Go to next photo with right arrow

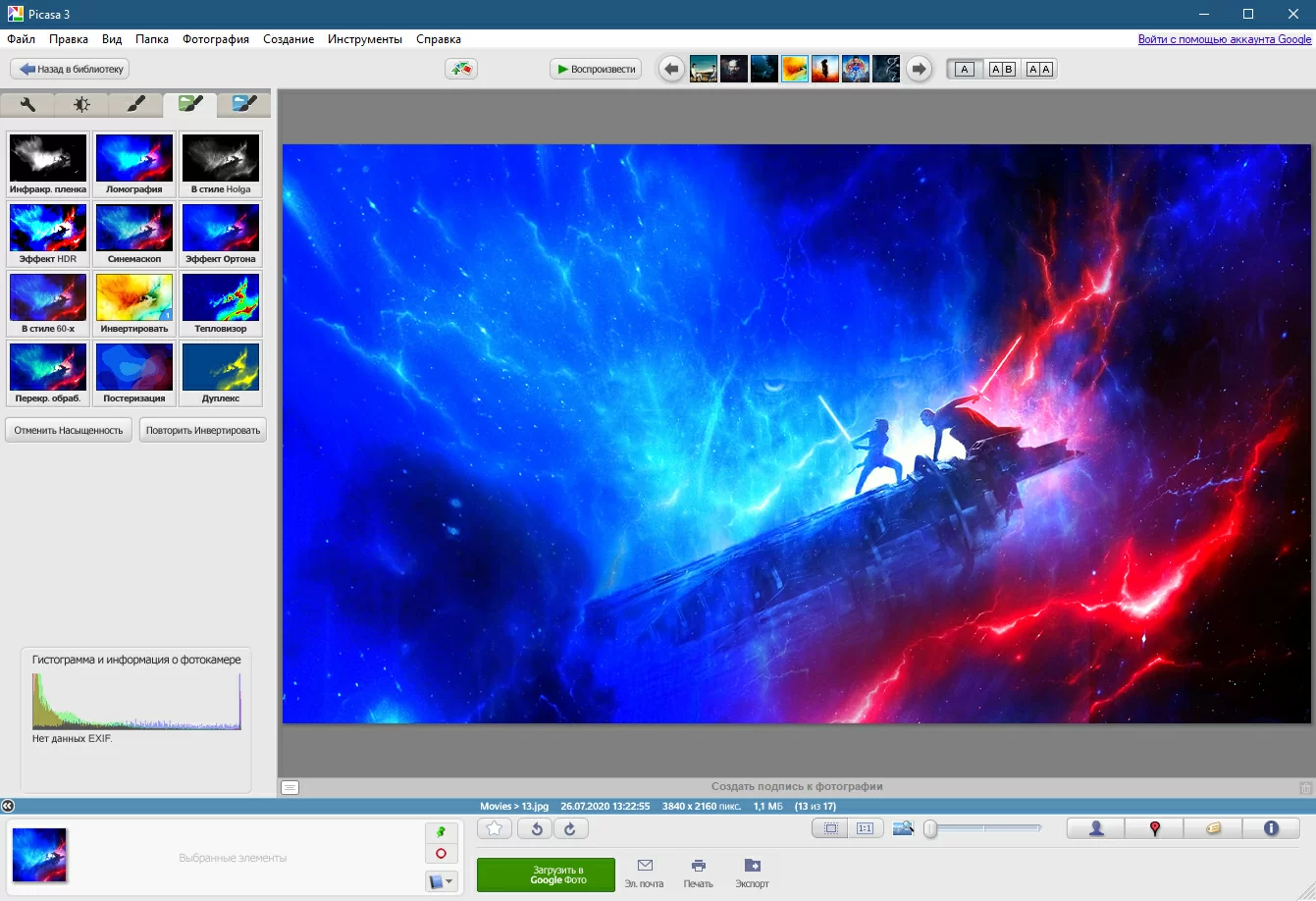pyautogui.click(x=919, y=69)
